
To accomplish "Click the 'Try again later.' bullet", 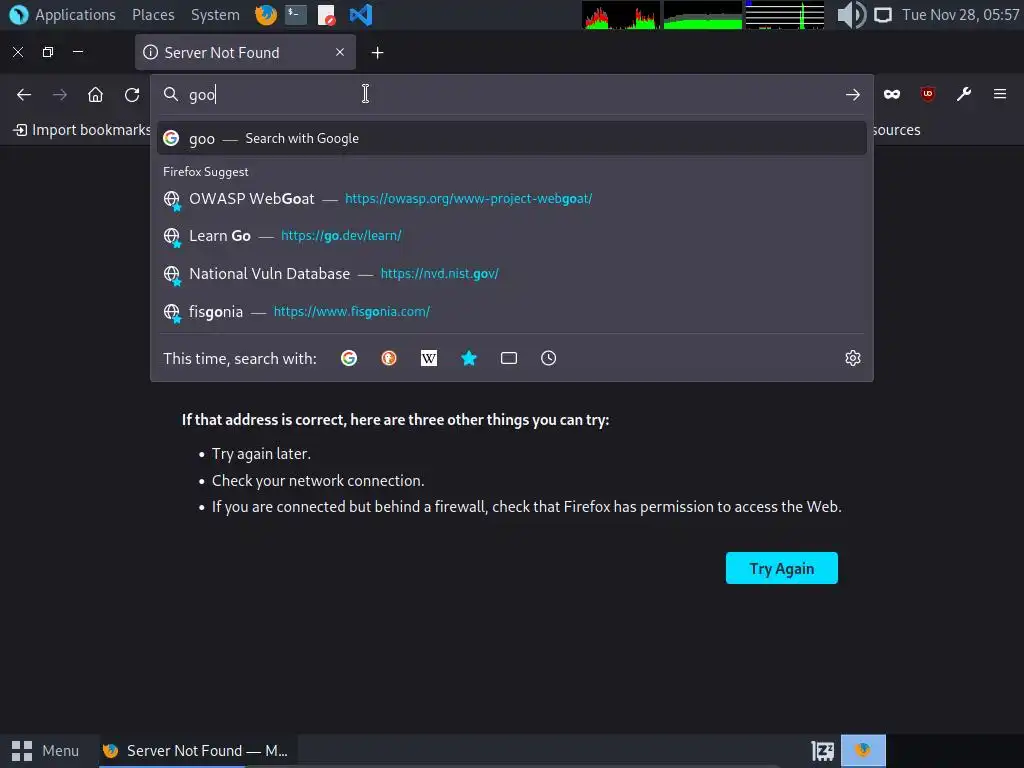I will point(261,454).
